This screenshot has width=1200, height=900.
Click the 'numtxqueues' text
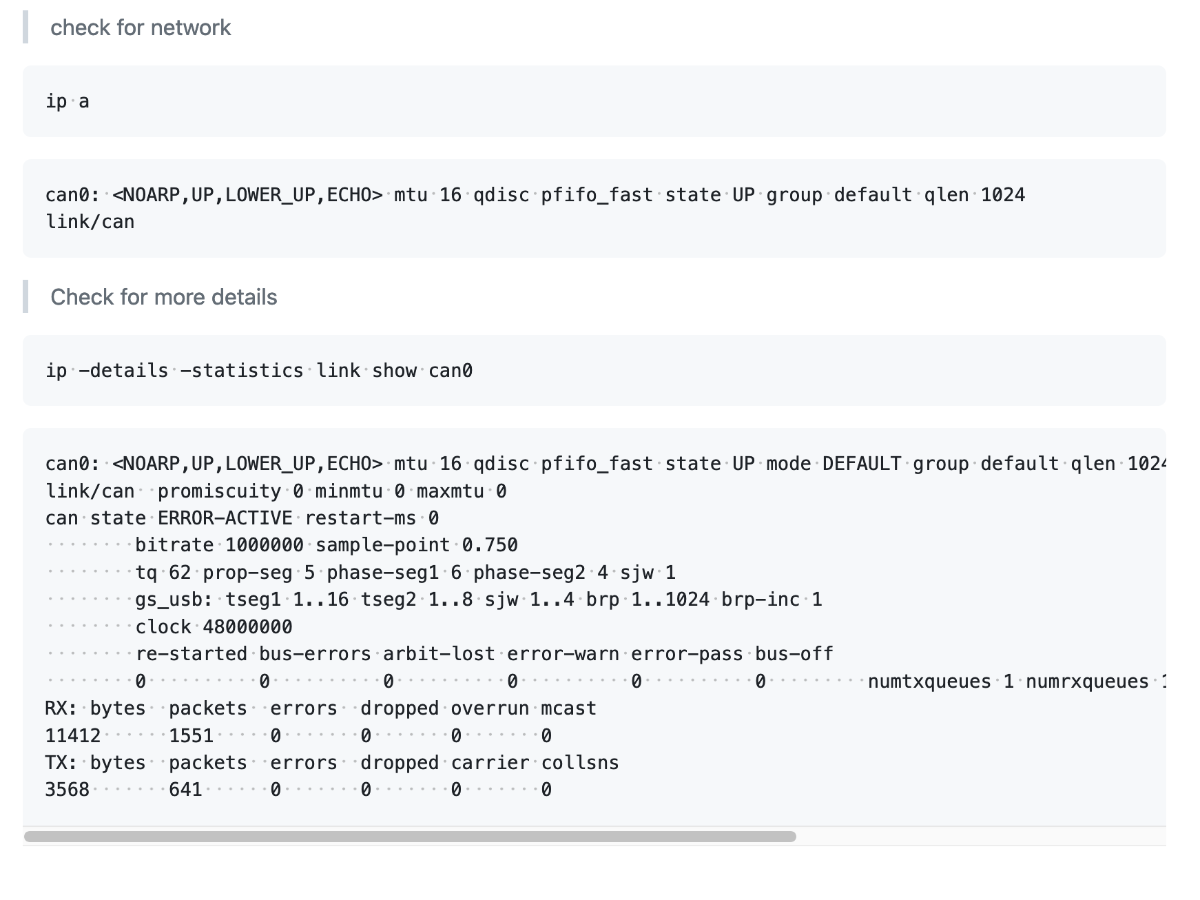929,682
